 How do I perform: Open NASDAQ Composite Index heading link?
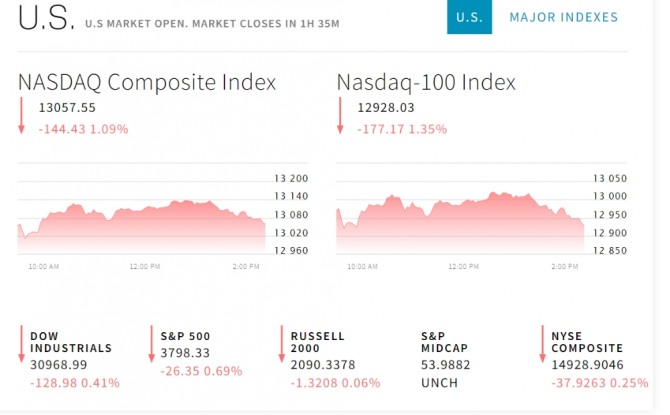[147, 82]
